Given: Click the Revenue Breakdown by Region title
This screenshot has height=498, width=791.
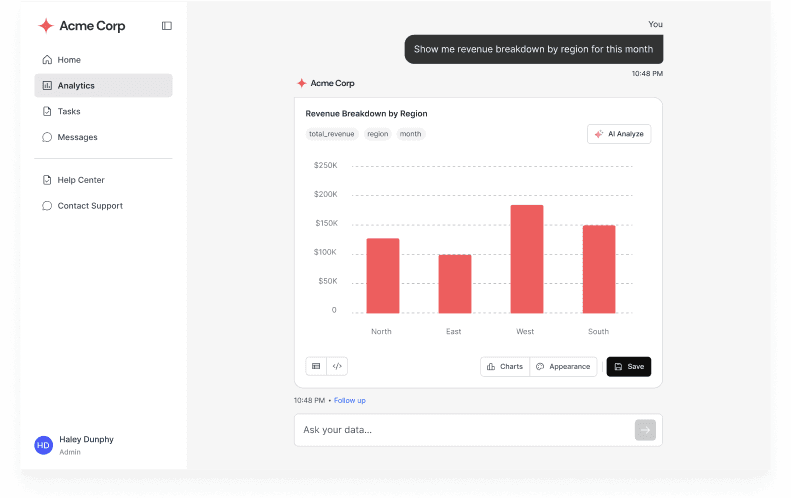Looking at the screenshot, I should pos(366,114).
